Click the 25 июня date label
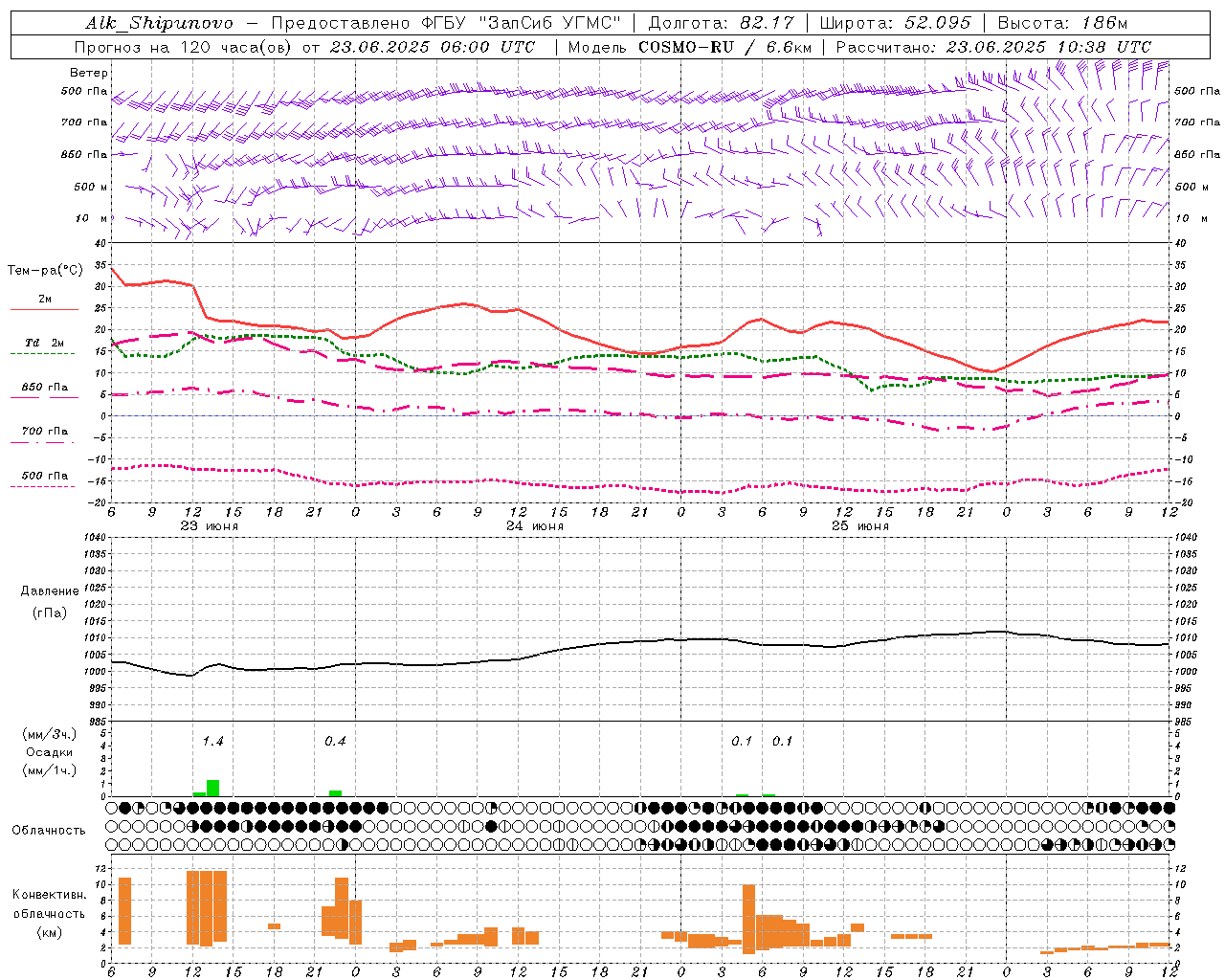The height and width of the screenshot is (980, 1225). (860, 526)
